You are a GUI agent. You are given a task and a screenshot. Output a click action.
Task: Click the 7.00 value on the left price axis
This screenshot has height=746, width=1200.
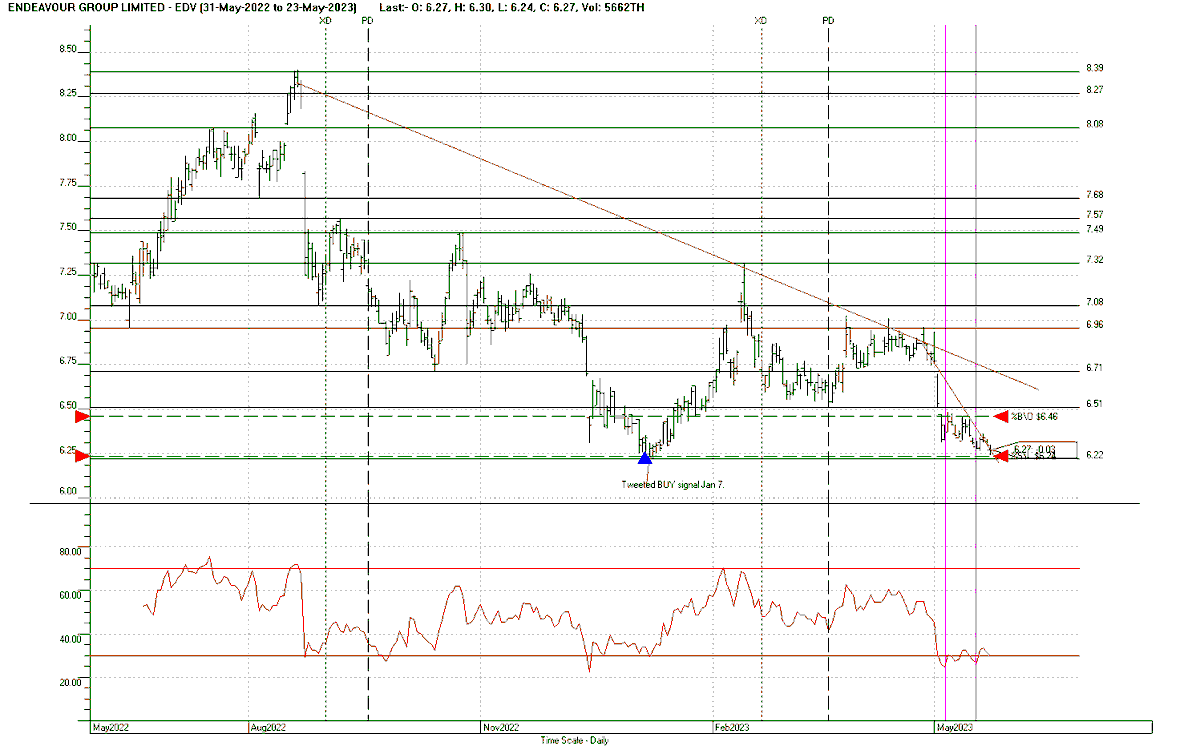[67, 317]
